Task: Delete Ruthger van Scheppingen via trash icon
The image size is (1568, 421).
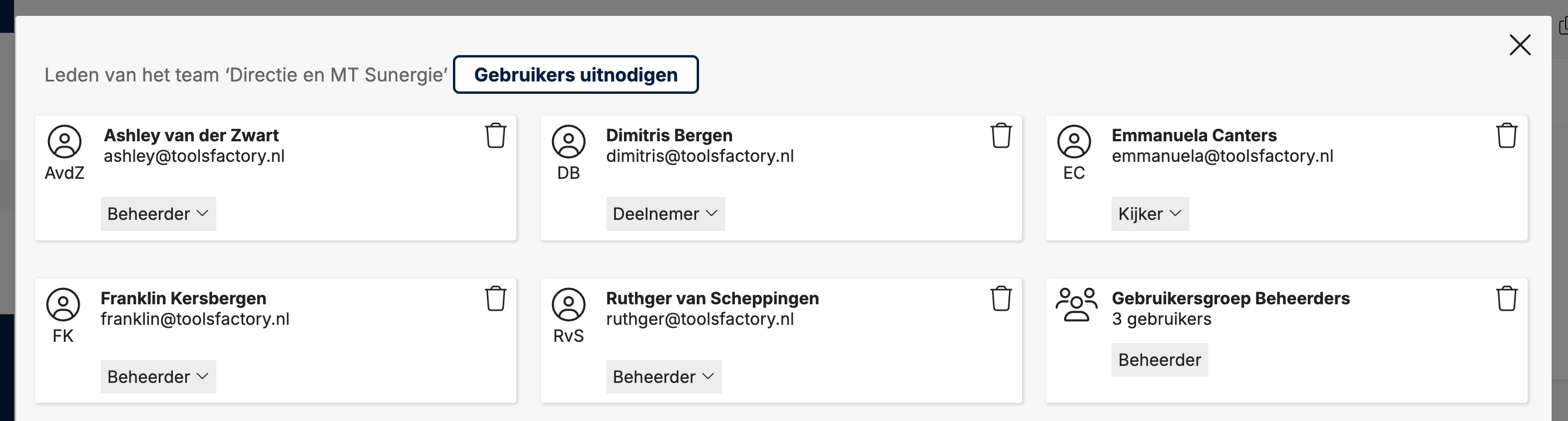Action: (x=1001, y=298)
